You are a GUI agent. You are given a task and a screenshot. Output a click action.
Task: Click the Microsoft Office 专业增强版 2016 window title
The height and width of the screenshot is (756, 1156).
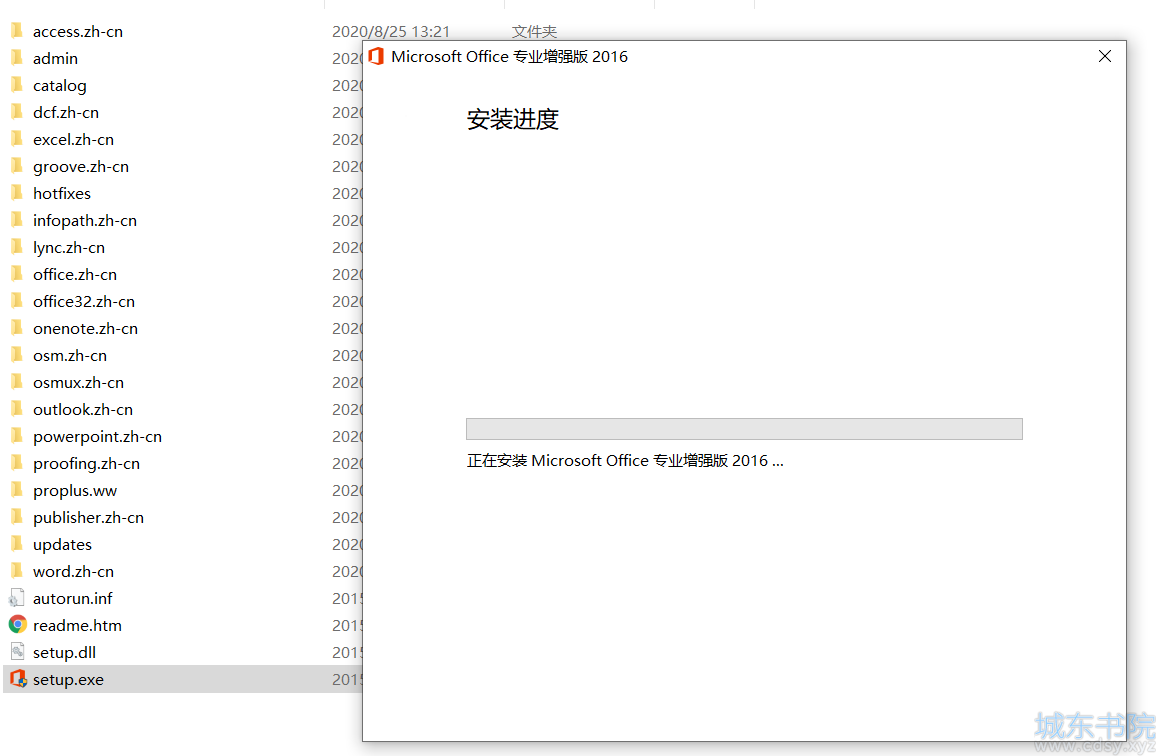click(x=509, y=57)
